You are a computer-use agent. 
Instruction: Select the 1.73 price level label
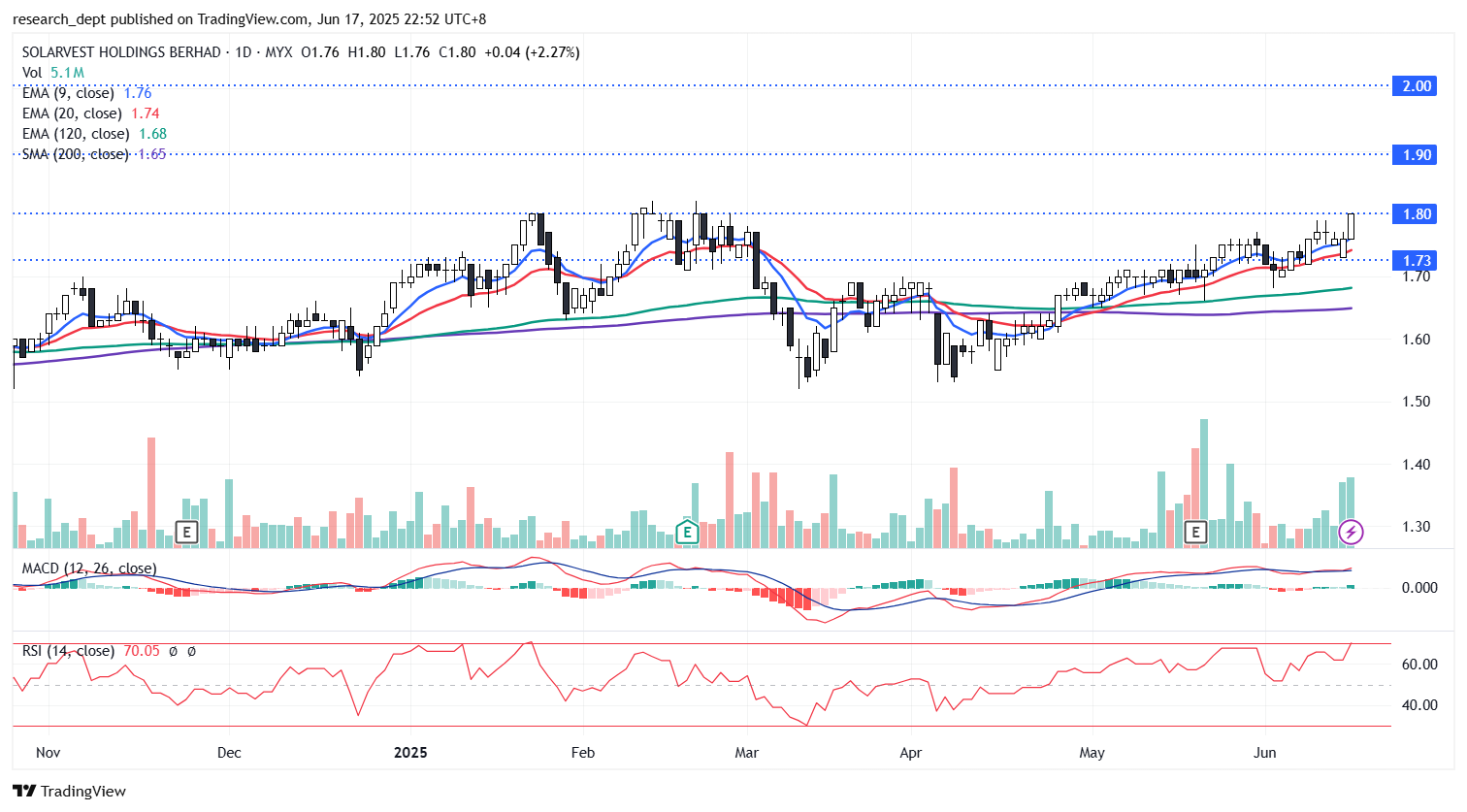click(1417, 260)
